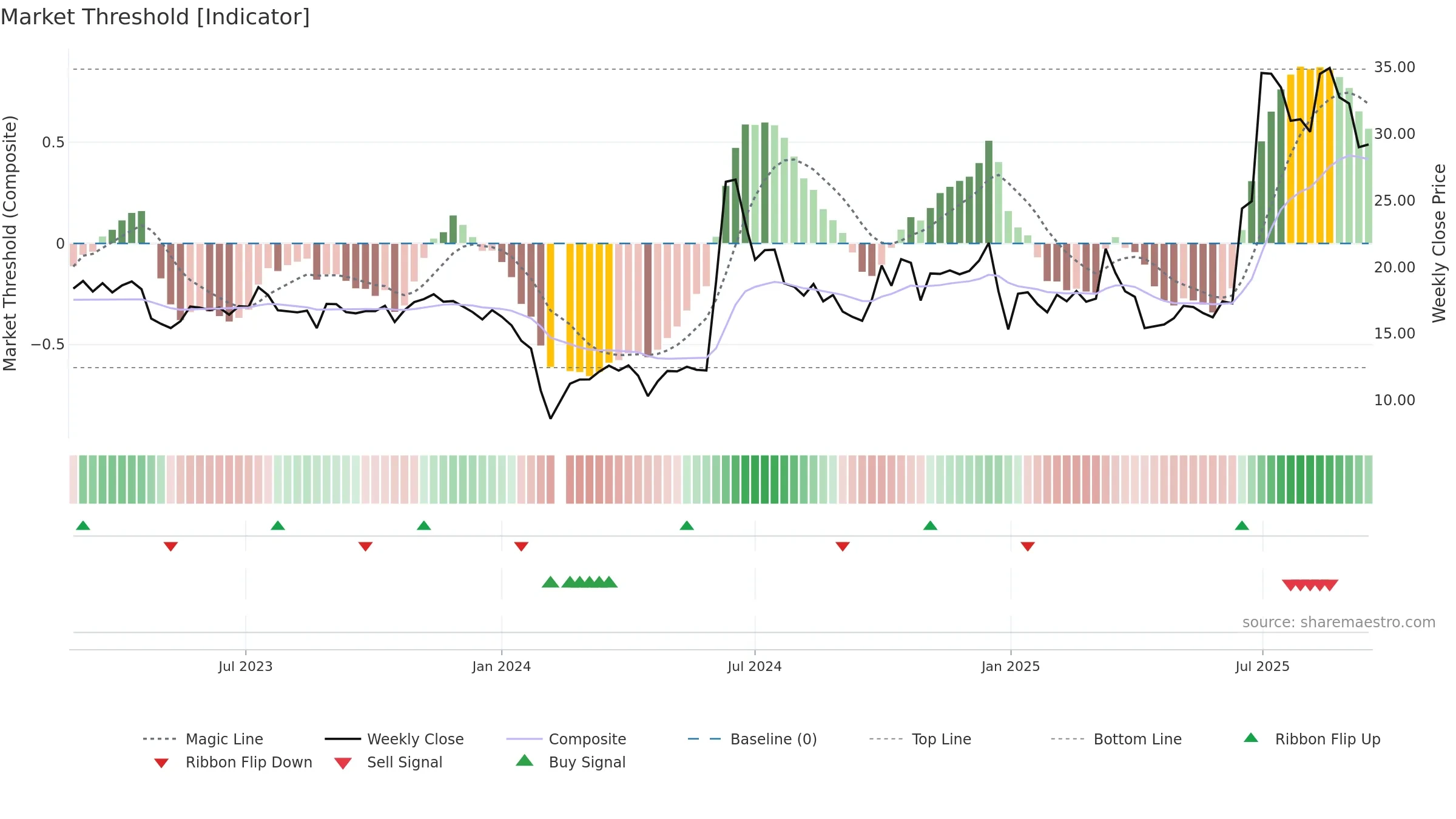1456x819 pixels.
Task: Toggle the Buy Signal legend entry
Action: coord(570,762)
